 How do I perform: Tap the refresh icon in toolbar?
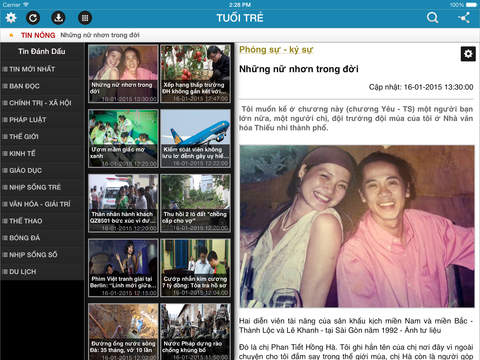tap(33, 18)
